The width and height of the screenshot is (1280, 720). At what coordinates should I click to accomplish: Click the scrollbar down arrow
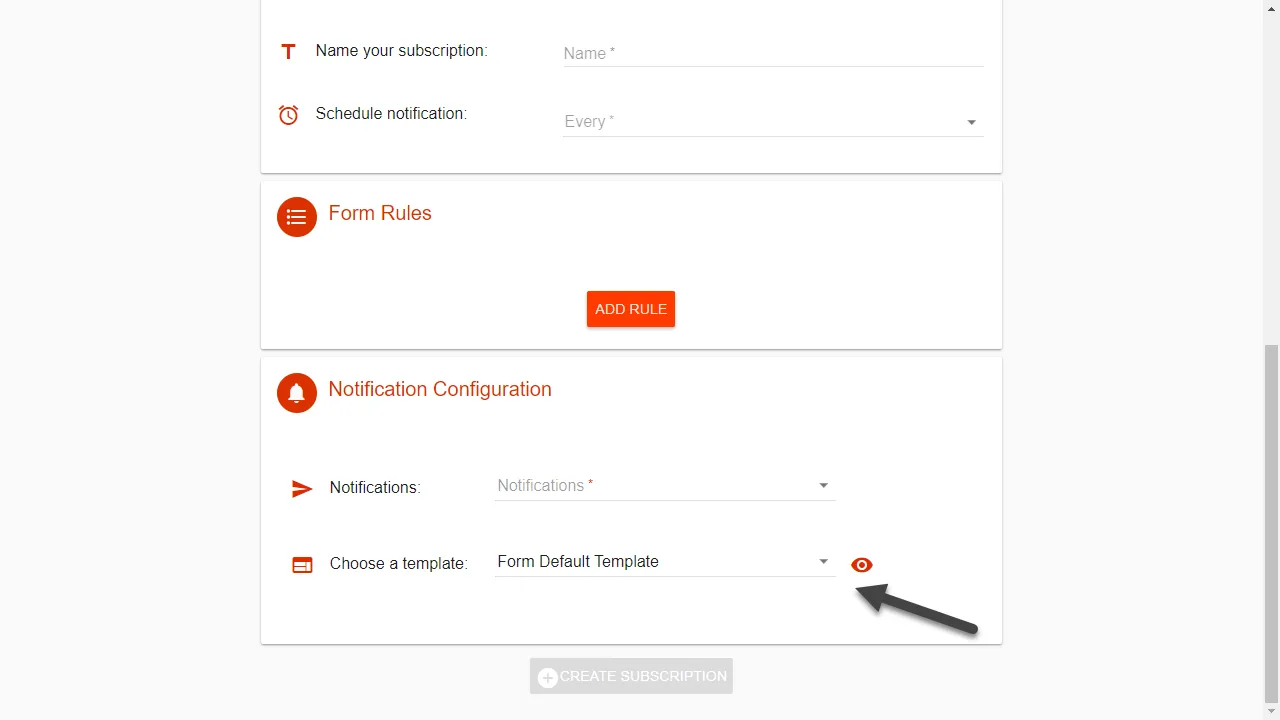coord(1271,712)
